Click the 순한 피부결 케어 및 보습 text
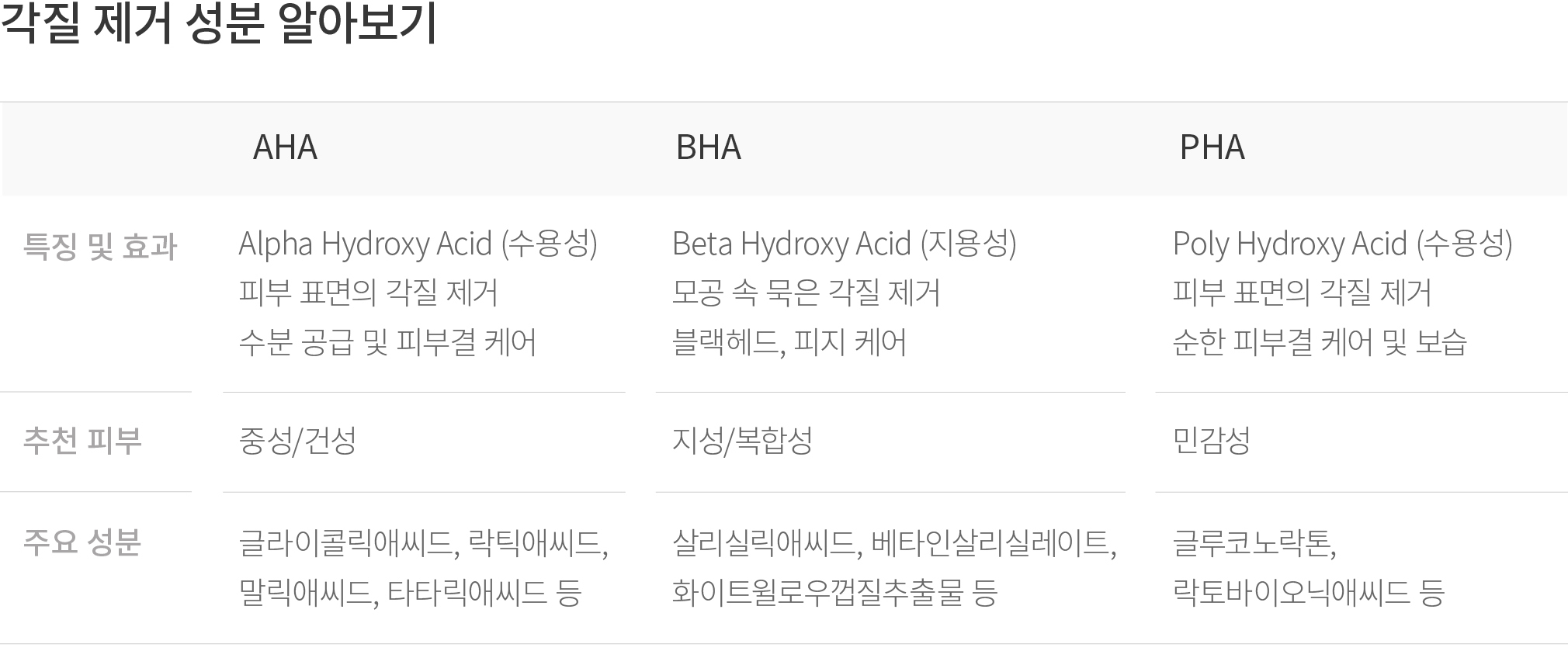 click(1320, 342)
